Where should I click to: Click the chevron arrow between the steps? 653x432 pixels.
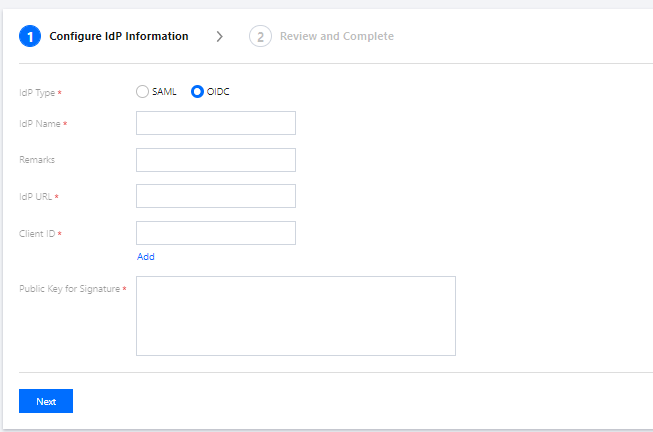[219, 37]
